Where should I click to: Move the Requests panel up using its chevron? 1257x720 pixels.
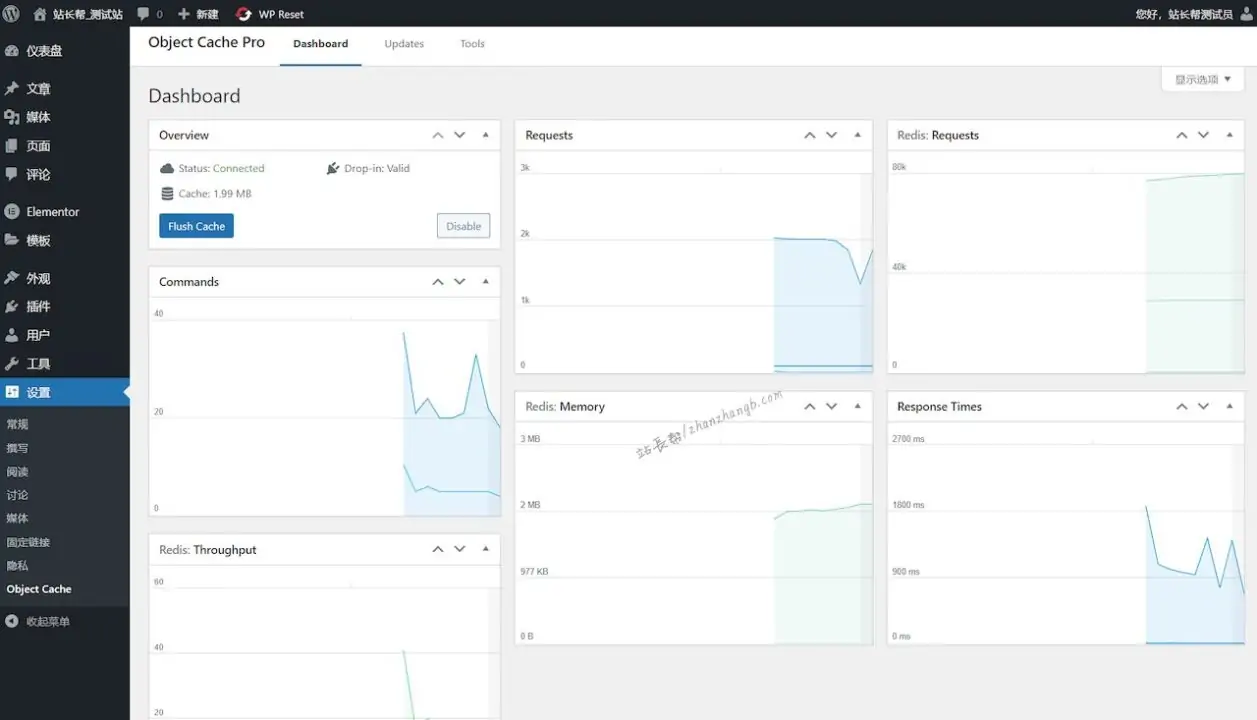click(x=809, y=134)
